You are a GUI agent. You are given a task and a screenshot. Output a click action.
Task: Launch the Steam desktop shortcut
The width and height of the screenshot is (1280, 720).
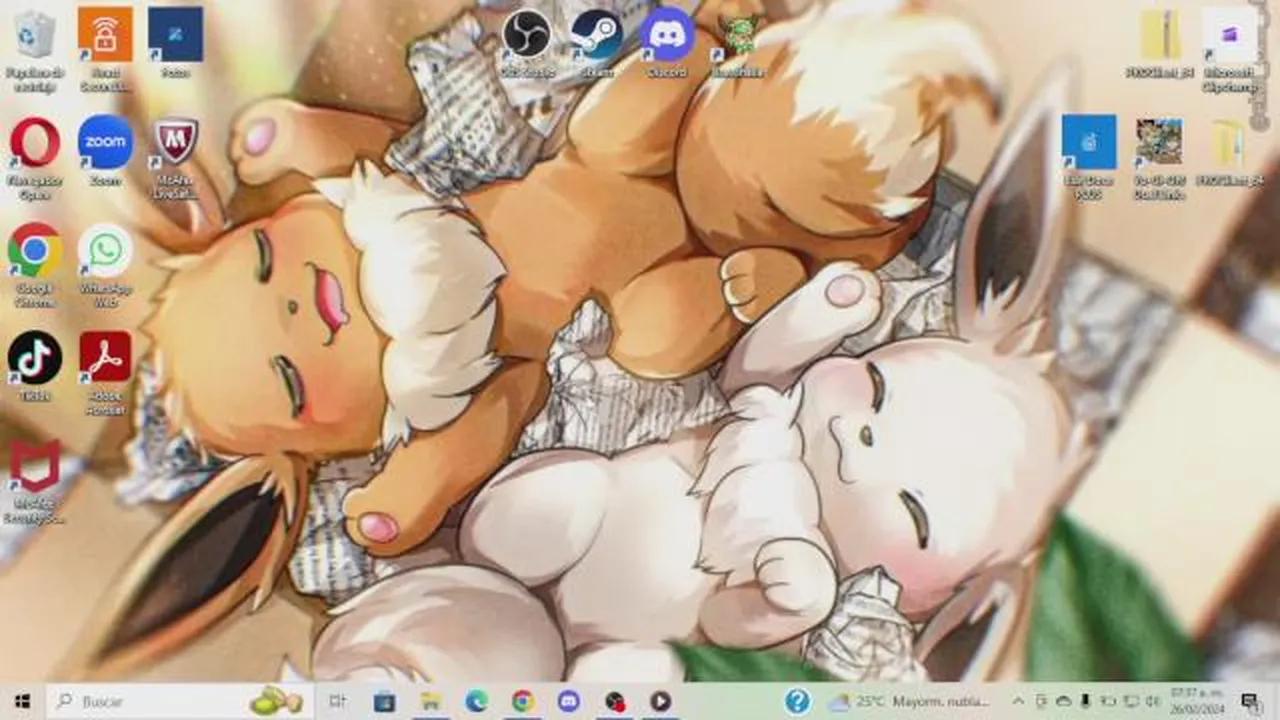point(597,43)
